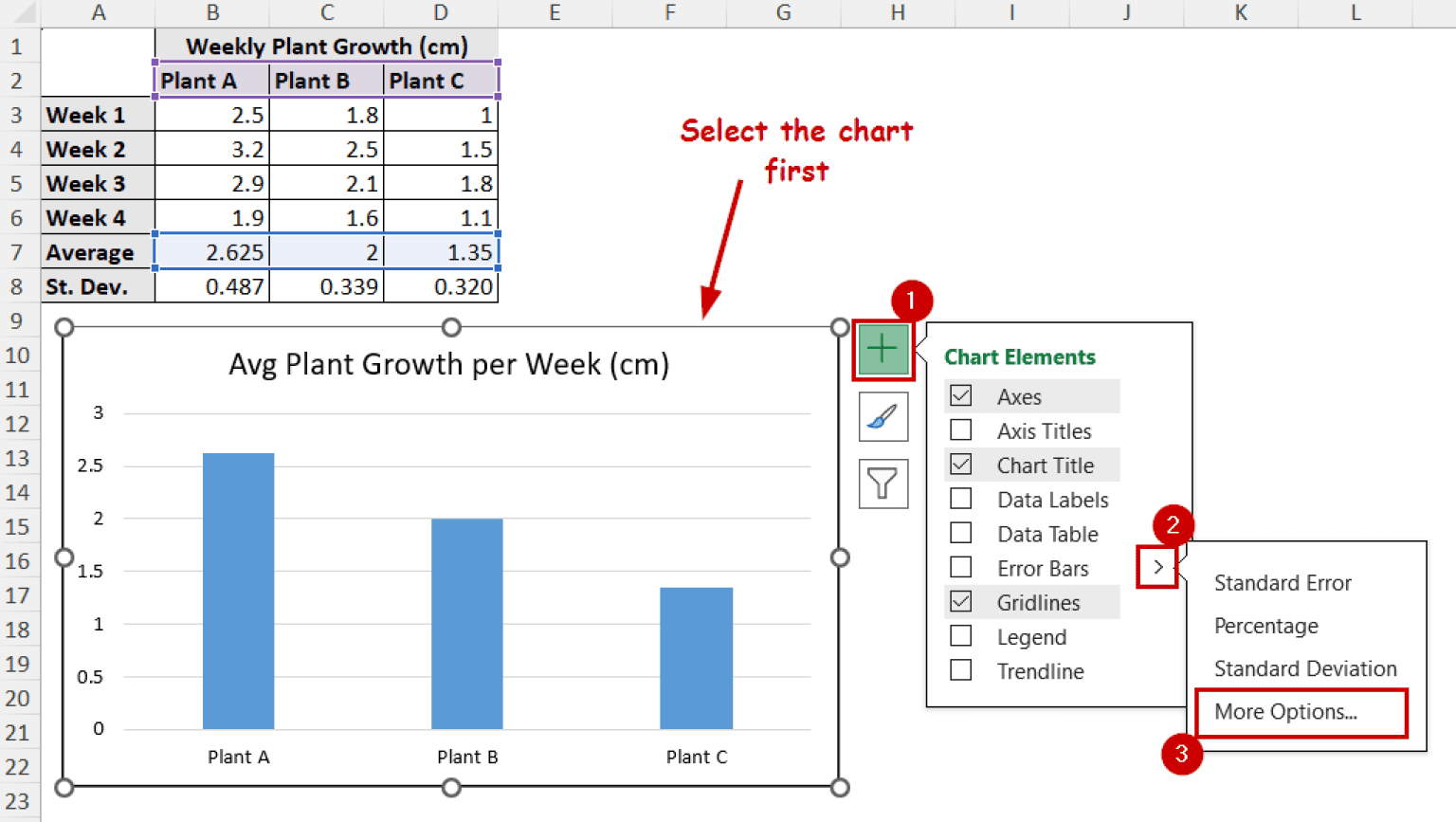Select the chart title text
The image size is (1456, 822).
(x=448, y=363)
